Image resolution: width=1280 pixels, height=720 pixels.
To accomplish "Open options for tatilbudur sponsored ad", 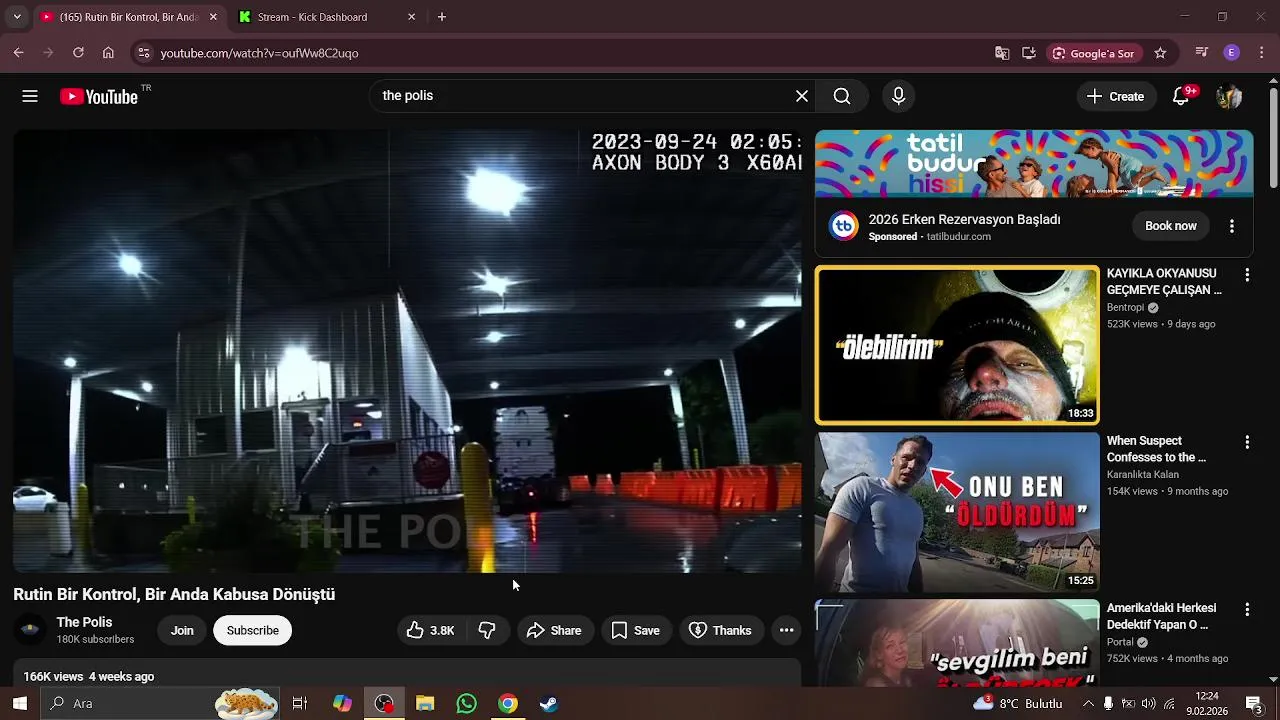I will click(1232, 226).
